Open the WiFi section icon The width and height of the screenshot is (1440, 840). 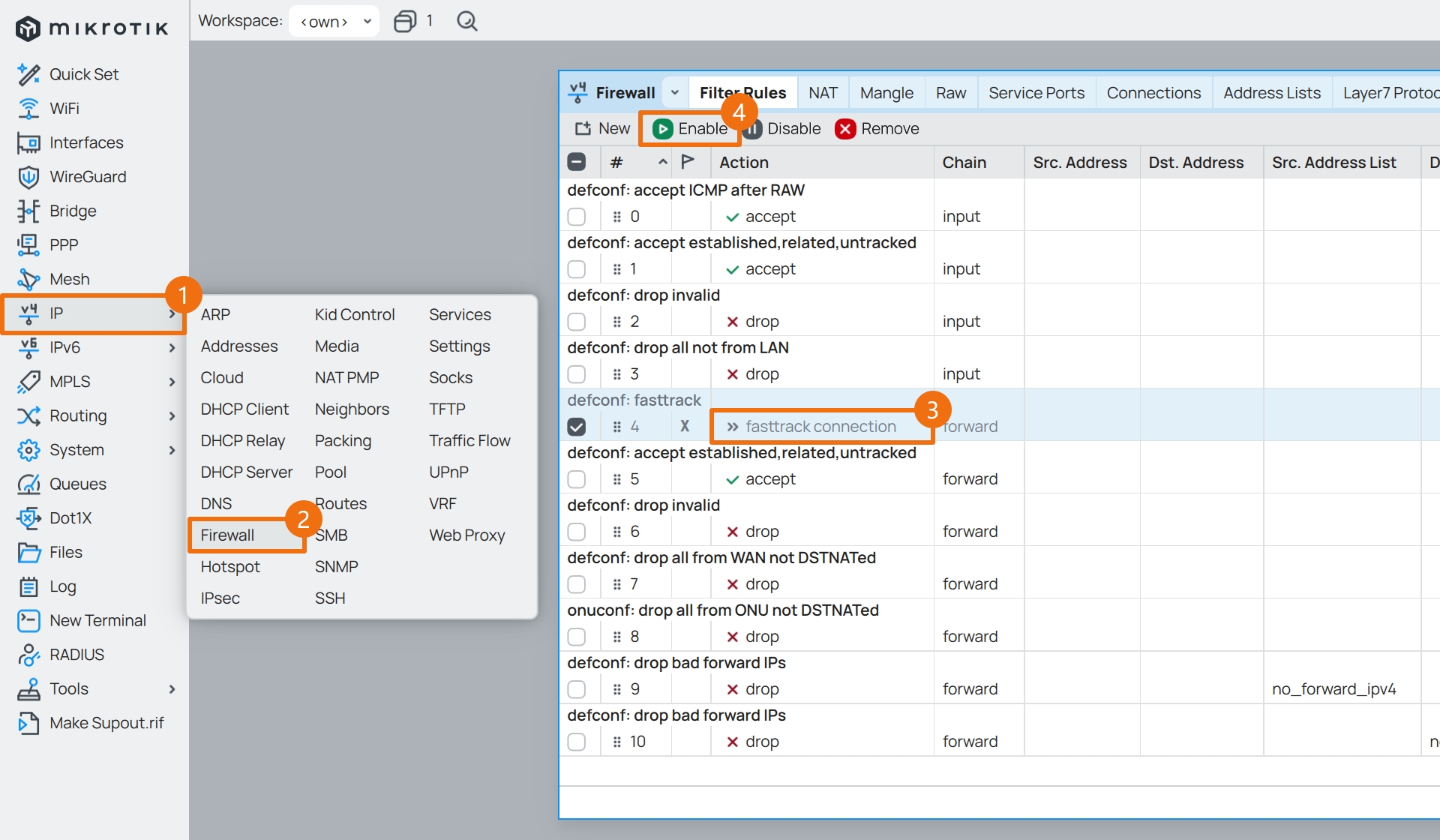28,109
